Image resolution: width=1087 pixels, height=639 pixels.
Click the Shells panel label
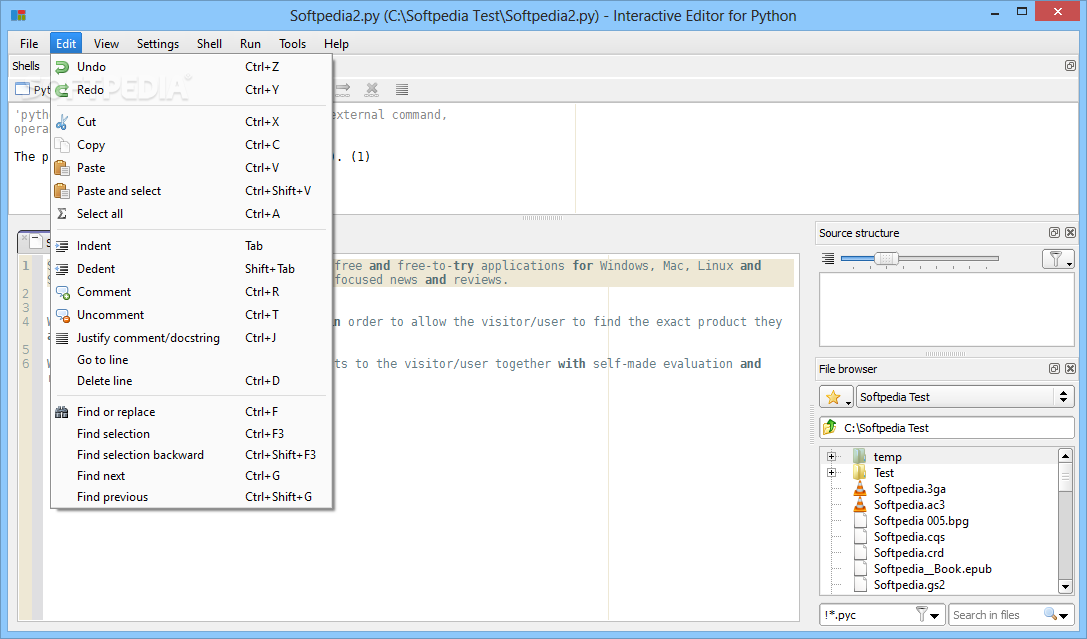(x=26, y=66)
